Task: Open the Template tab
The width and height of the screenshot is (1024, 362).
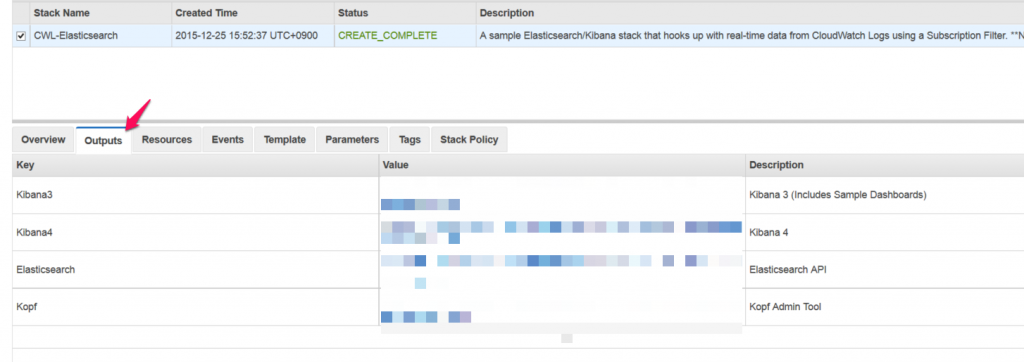Action: (x=285, y=140)
